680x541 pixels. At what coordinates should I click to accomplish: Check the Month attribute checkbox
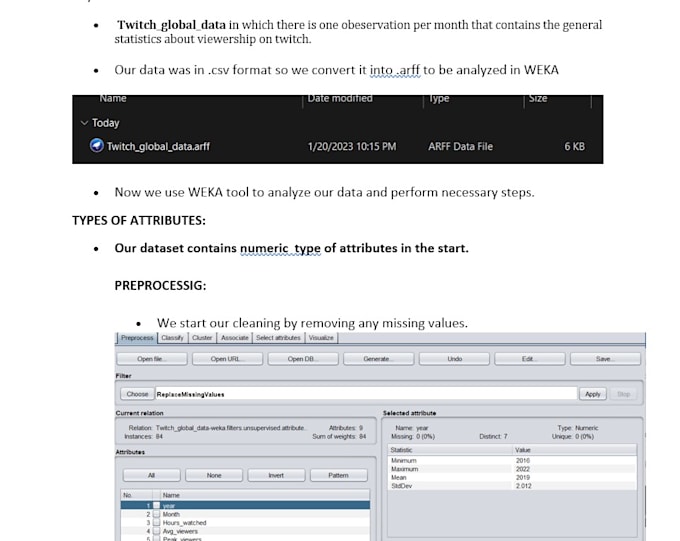(x=155, y=514)
